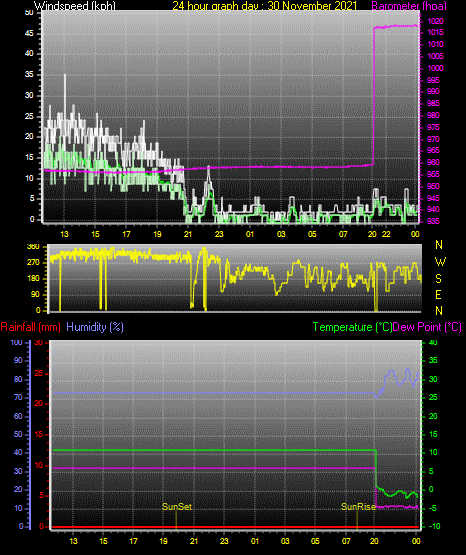Click the 180 wind direction scale value
Image resolution: width=466 pixels, height=555 pixels.
tap(33, 279)
